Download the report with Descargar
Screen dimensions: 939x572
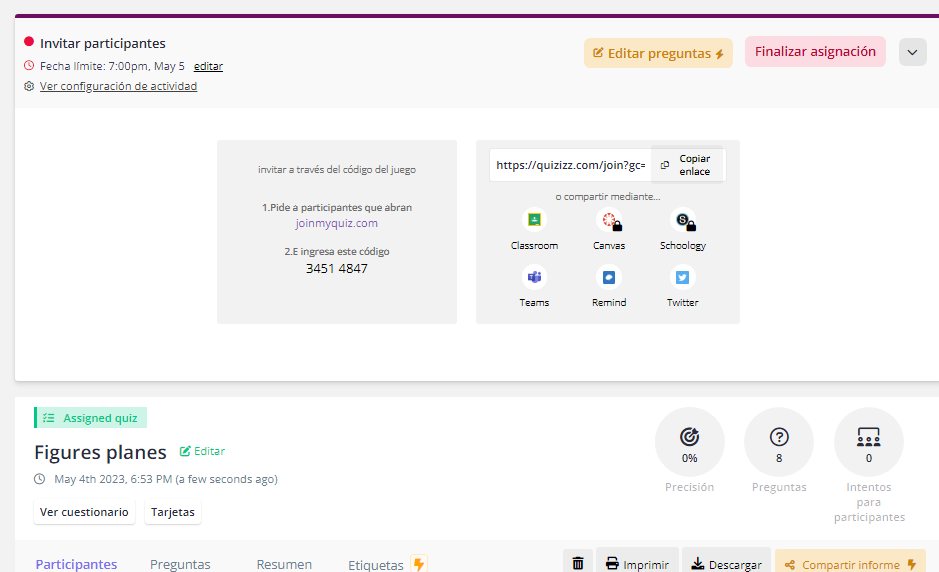coord(726,564)
